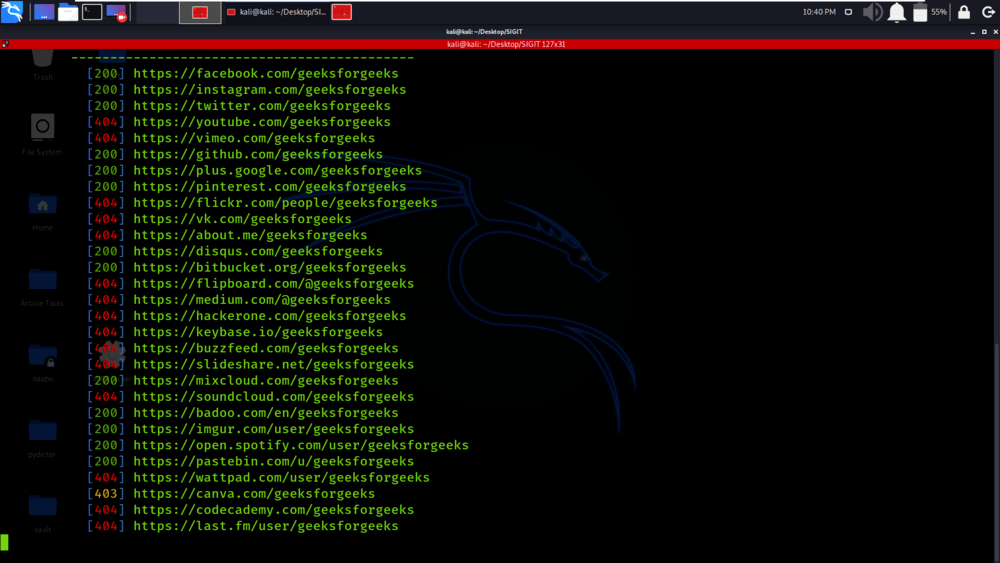This screenshot has height=563, width=1000.
Task: Click the vk.com/geeksforgeeks URL text
Action: coord(242,219)
